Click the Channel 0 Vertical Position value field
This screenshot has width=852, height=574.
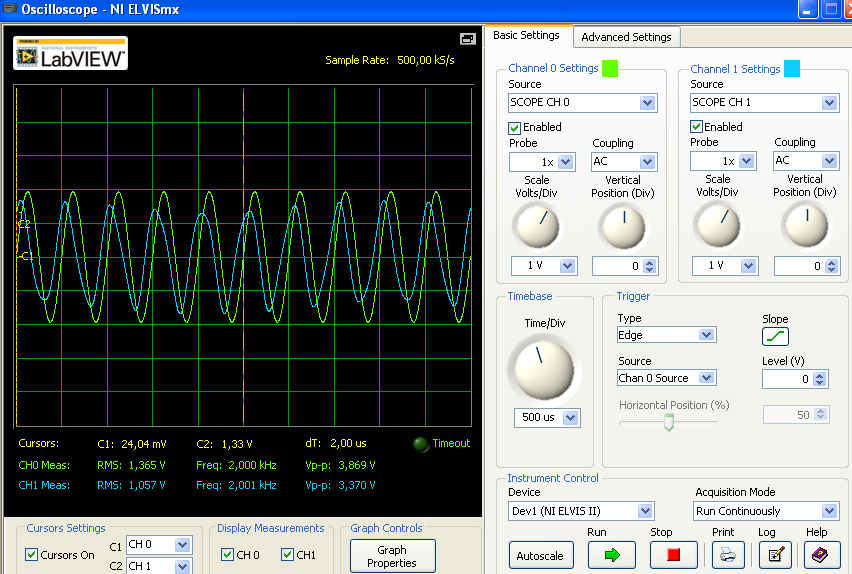pos(618,266)
